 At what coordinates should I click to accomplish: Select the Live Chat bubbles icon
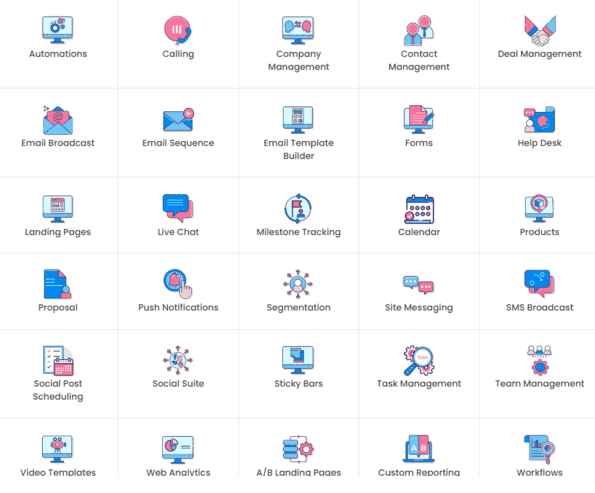[x=178, y=208]
